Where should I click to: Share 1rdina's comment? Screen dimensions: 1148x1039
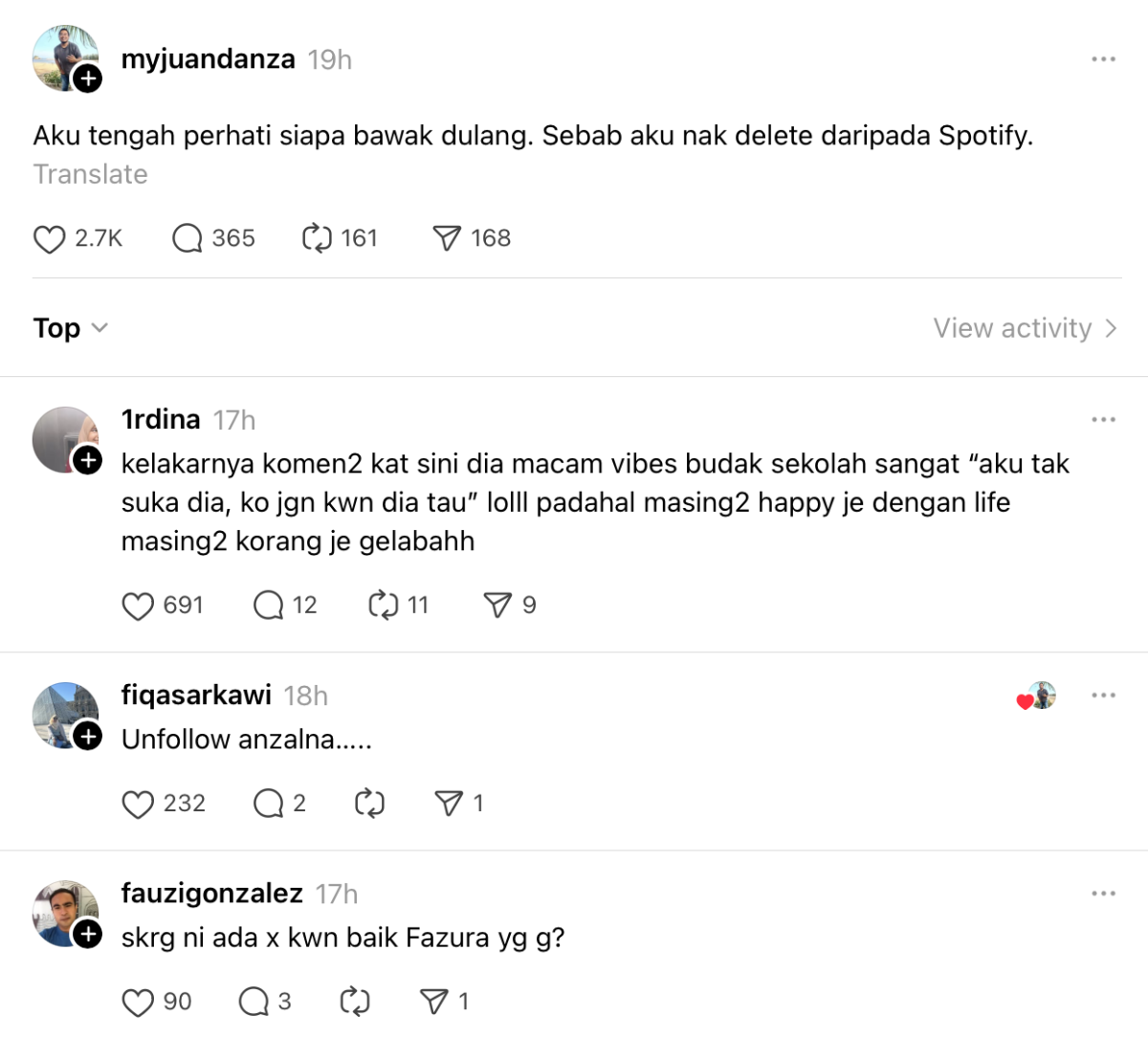[497, 606]
